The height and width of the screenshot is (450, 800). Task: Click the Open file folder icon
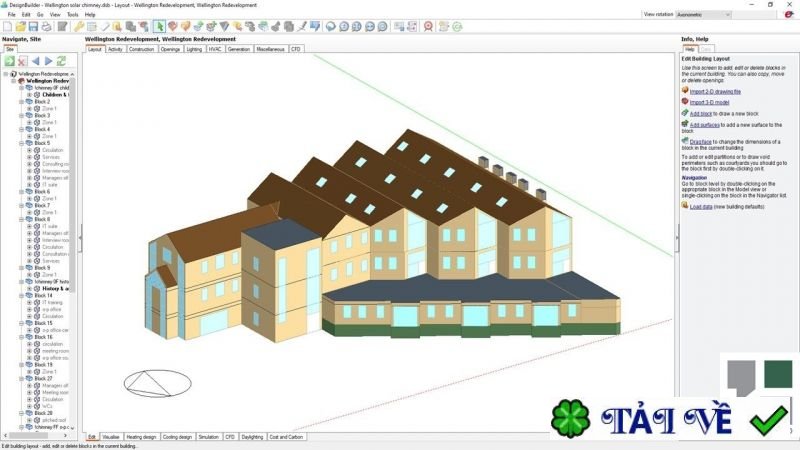20,26
